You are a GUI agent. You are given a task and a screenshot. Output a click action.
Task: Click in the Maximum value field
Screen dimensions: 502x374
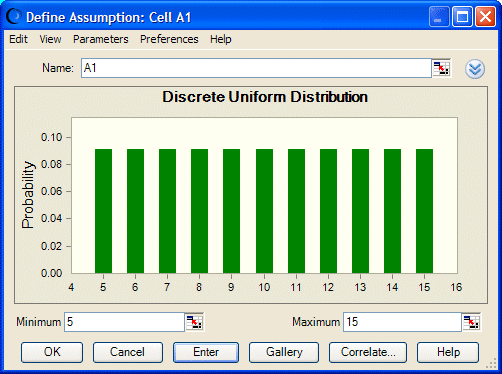[402, 322]
